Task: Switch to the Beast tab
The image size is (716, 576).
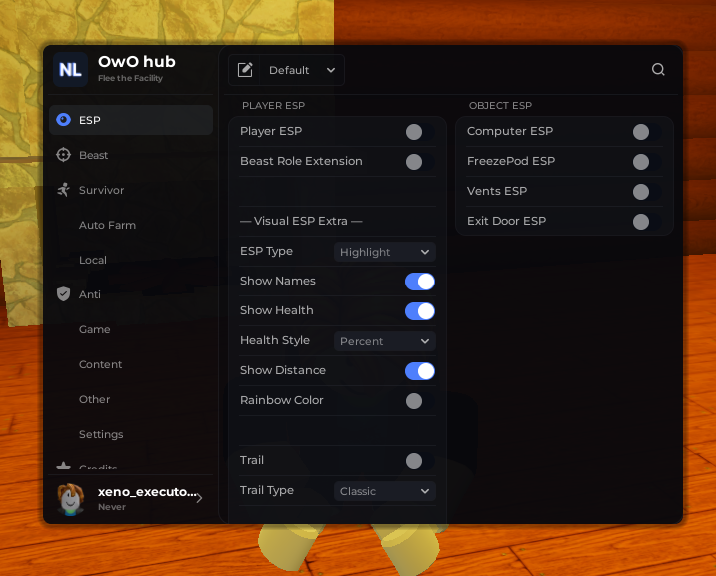Action: (x=131, y=155)
